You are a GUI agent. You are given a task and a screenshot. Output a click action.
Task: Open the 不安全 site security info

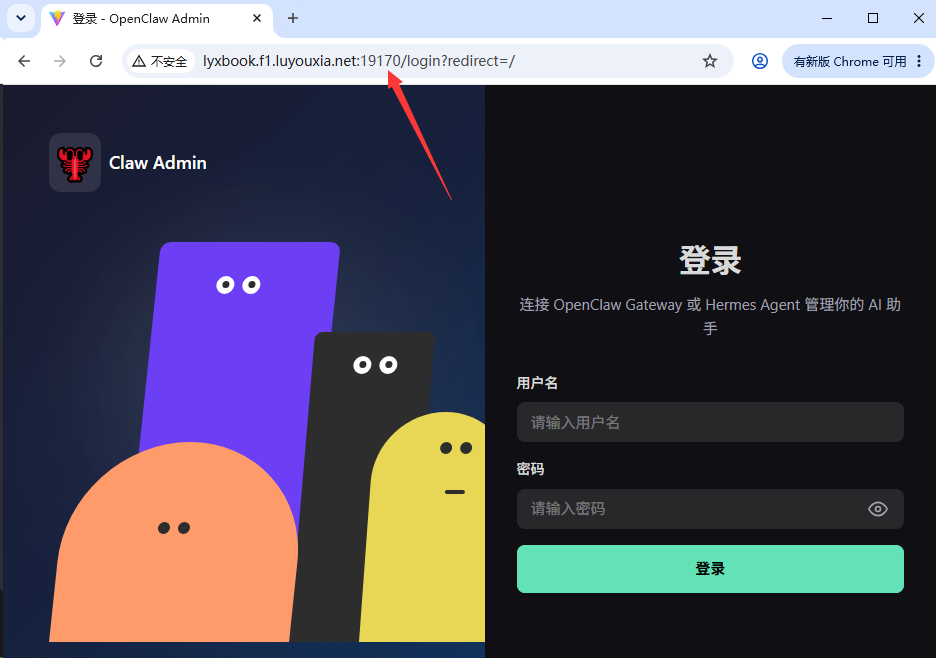click(x=160, y=61)
